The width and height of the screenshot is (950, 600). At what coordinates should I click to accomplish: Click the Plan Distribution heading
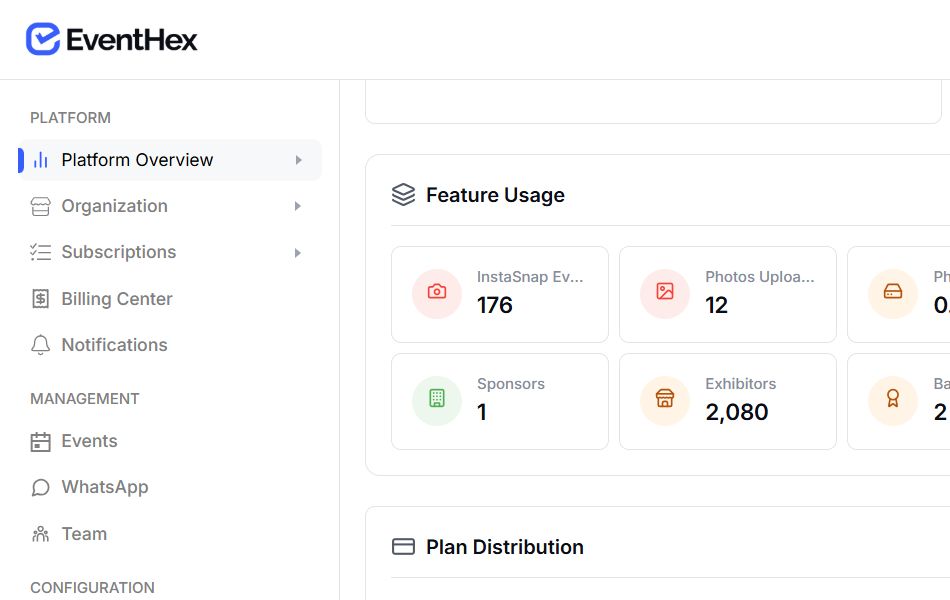coord(505,547)
